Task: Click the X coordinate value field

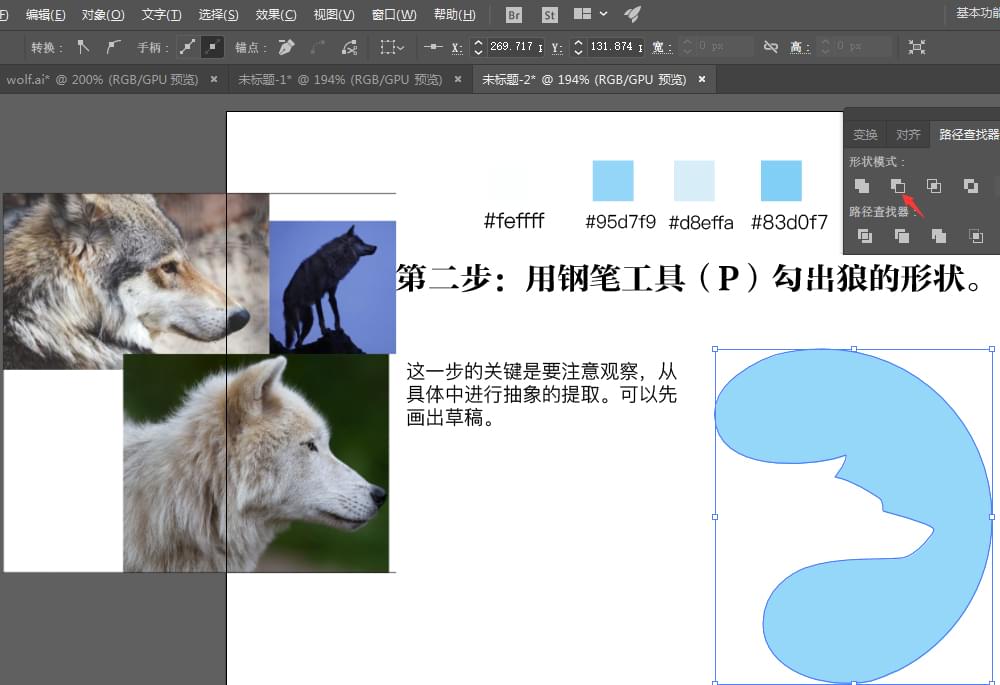Action: (515, 47)
